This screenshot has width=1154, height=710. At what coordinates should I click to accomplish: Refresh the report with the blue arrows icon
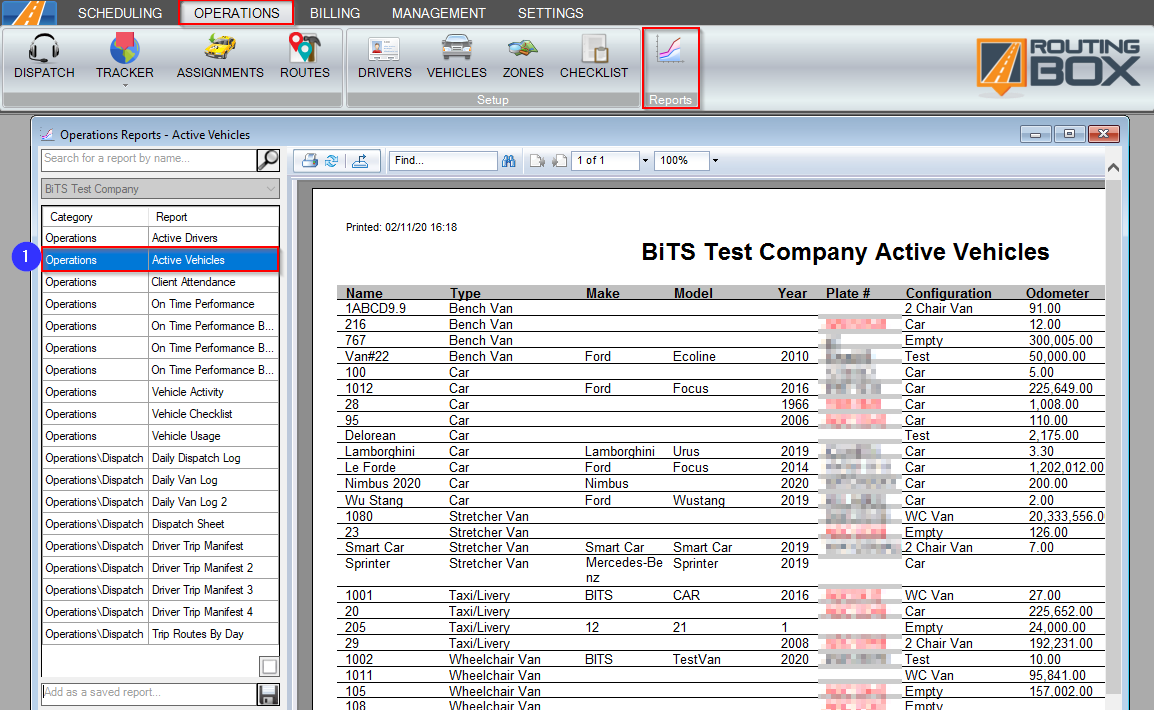332,160
